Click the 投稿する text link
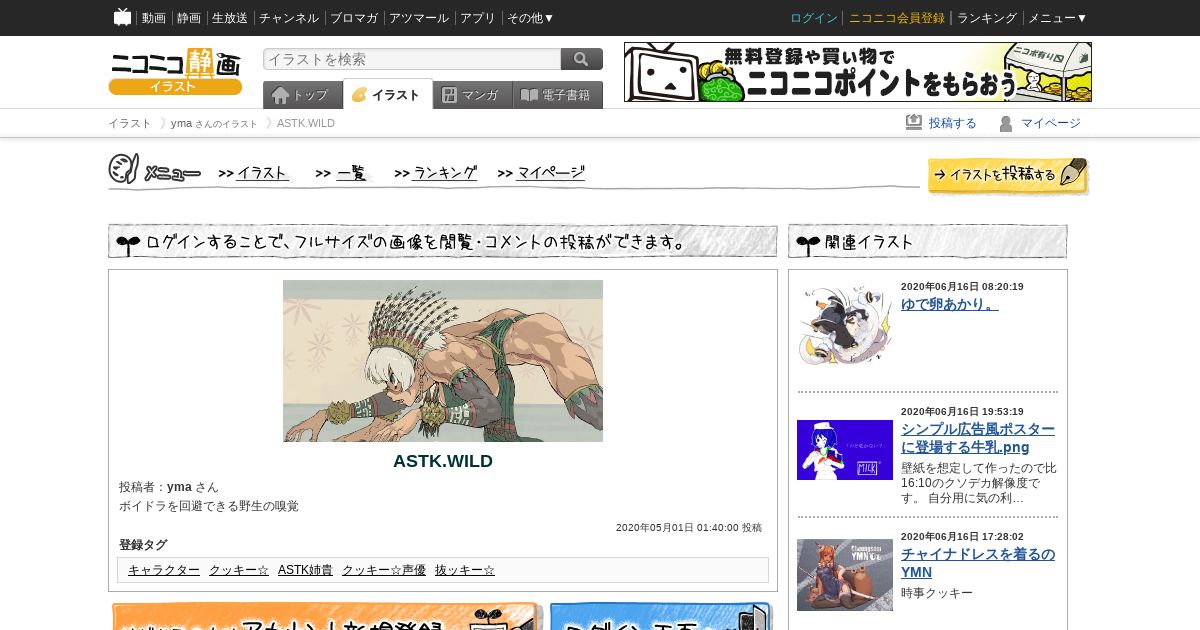The height and width of the screenshot is (630, 1200). click(x=953, y=123)
